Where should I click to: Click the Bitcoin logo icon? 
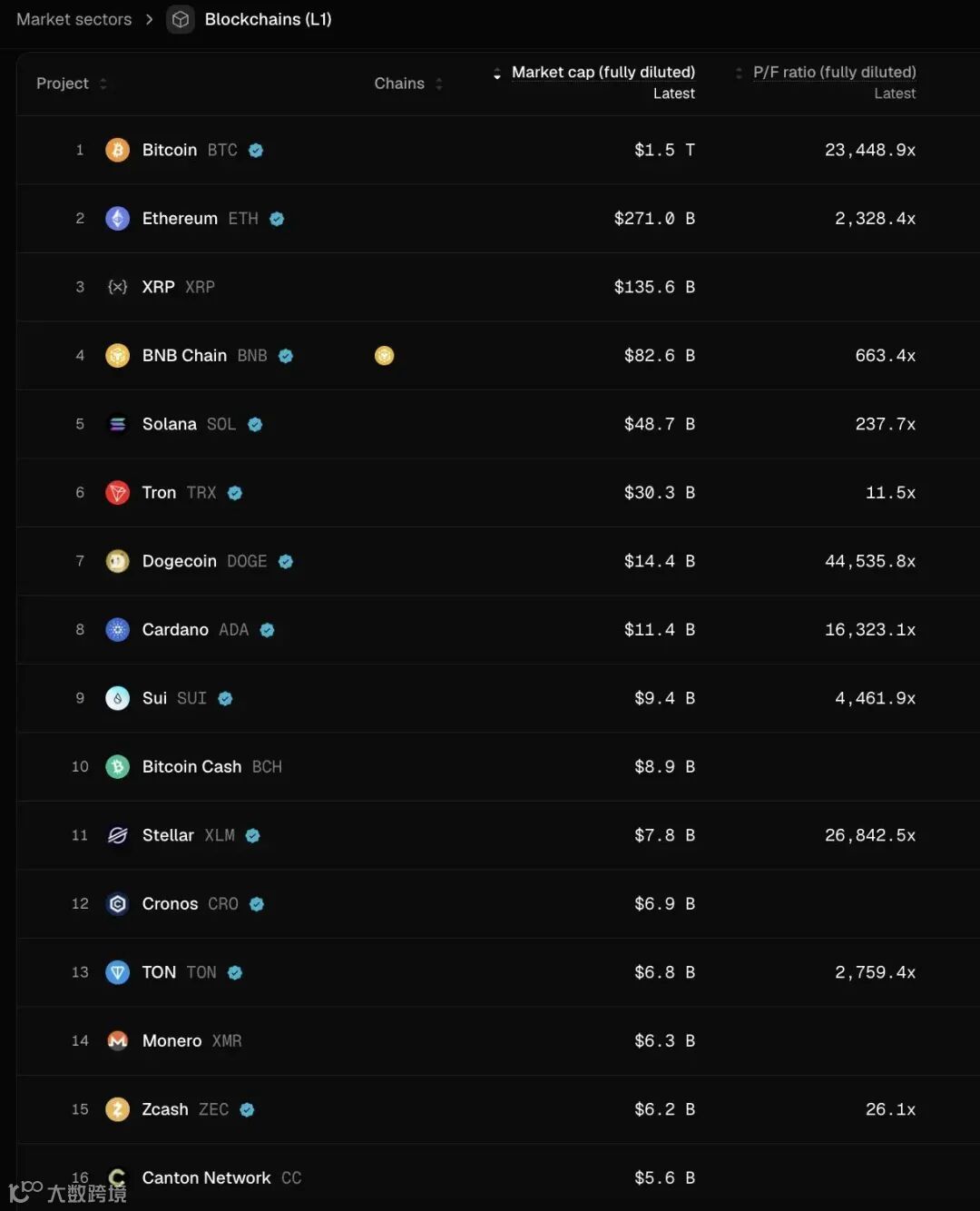117,150
